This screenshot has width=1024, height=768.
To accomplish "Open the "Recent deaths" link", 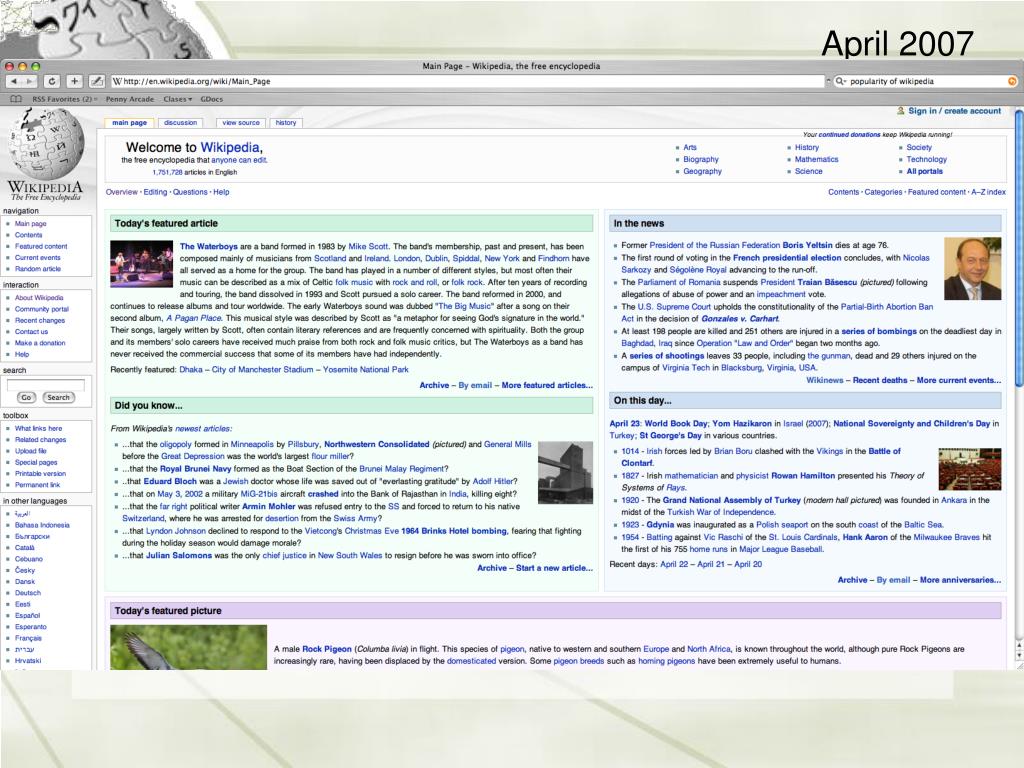I will (x=880, y=380).
